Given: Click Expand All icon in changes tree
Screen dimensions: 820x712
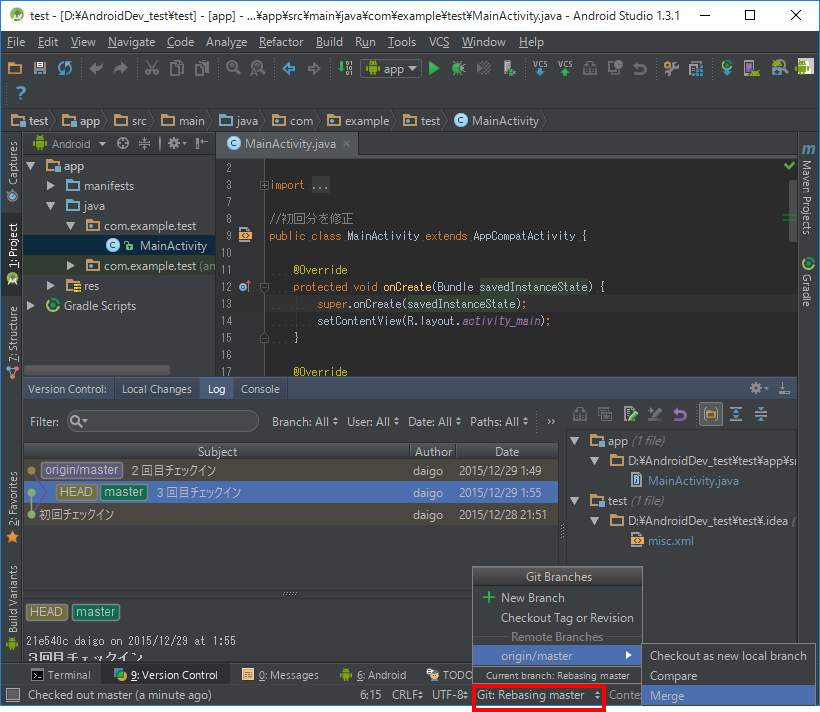Looking at the screenshot, I should pos(736,415).
